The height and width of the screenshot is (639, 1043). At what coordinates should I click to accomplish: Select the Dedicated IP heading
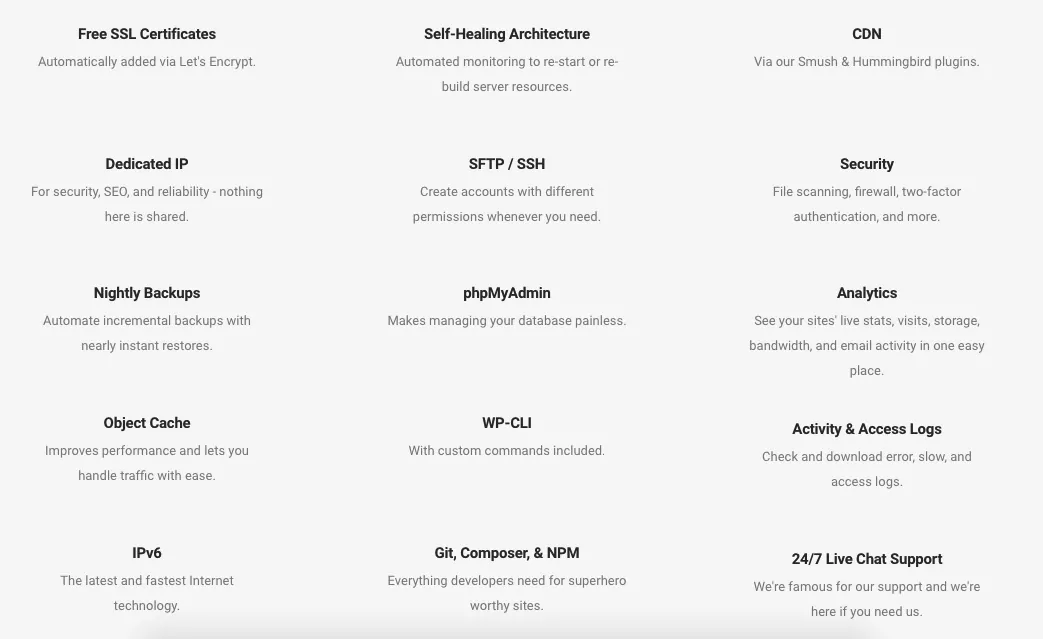coord(146,164)
